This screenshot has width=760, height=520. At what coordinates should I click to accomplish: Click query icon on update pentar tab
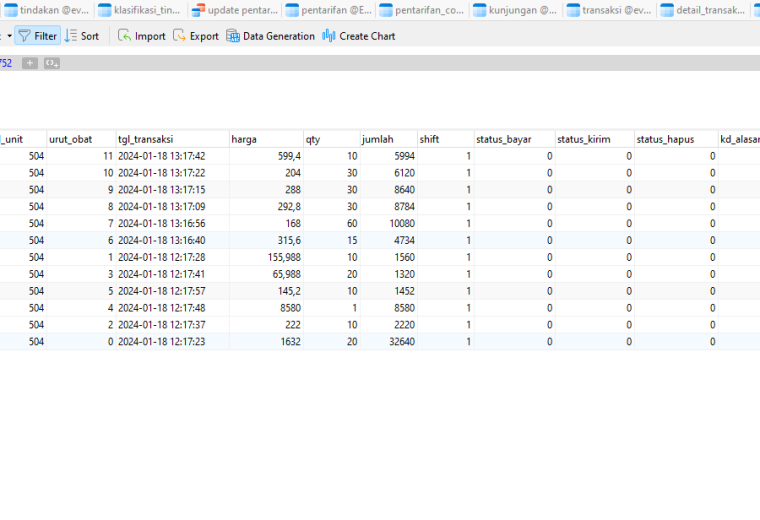(198, 10)
